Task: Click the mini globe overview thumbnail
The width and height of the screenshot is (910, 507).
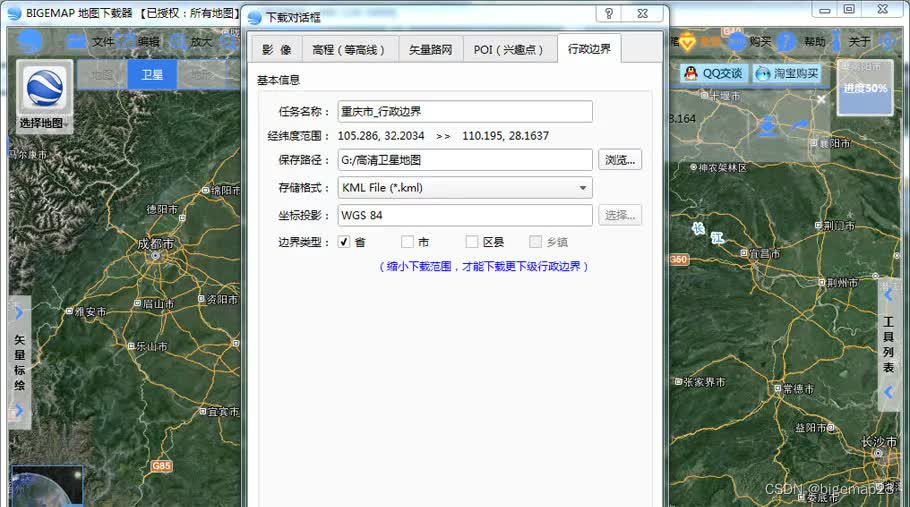Action: [46, 486]
